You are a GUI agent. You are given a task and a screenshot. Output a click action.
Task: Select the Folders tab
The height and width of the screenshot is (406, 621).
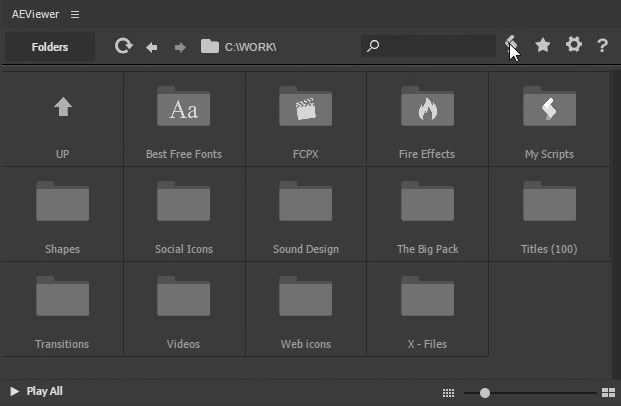coord(50,47)
